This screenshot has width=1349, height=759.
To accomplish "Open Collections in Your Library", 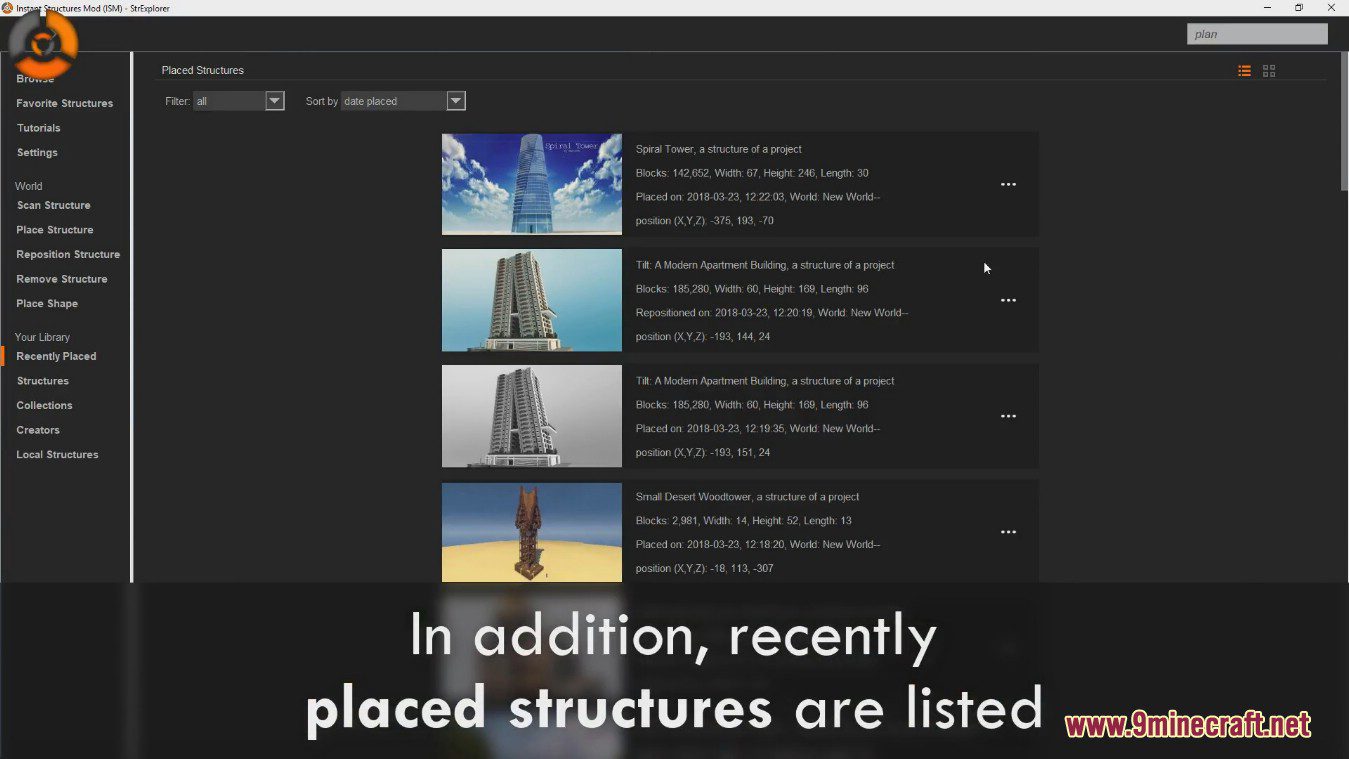I will pos(45,406).
